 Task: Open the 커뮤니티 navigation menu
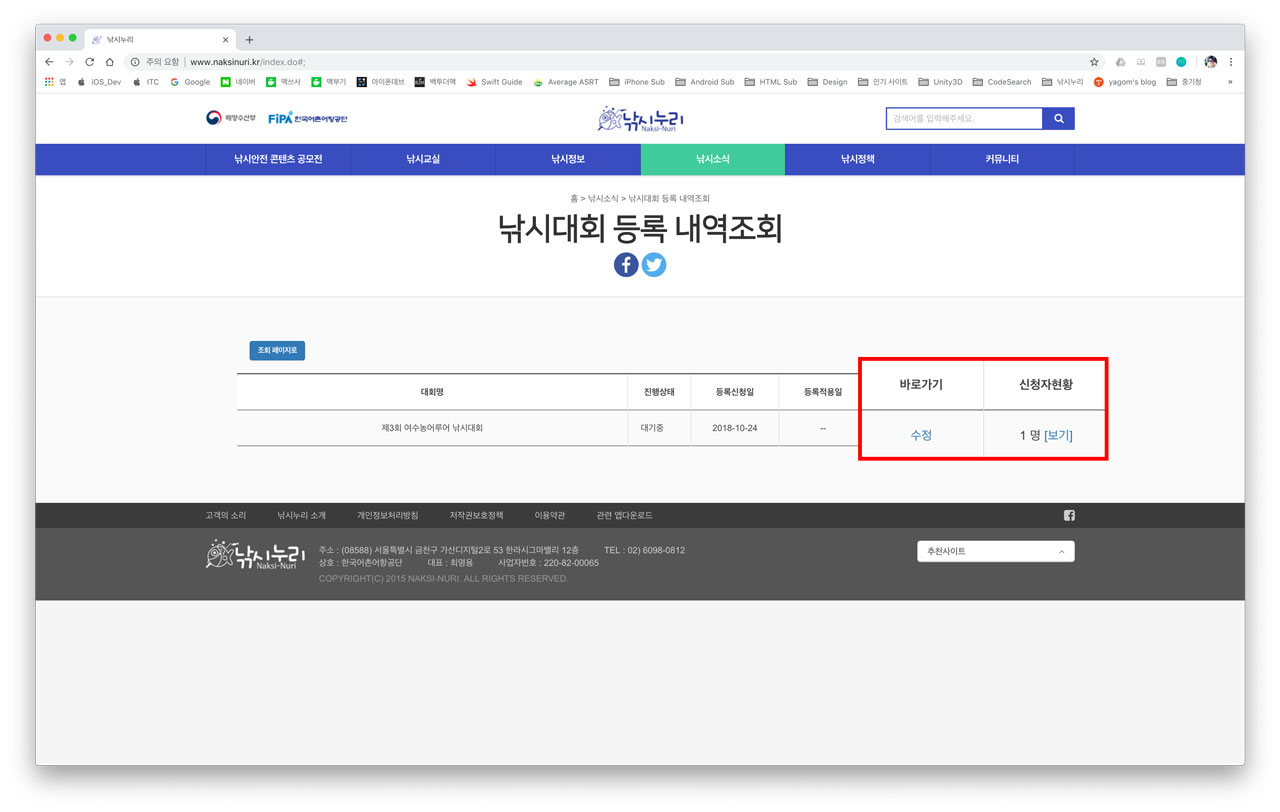(1001, 159)
